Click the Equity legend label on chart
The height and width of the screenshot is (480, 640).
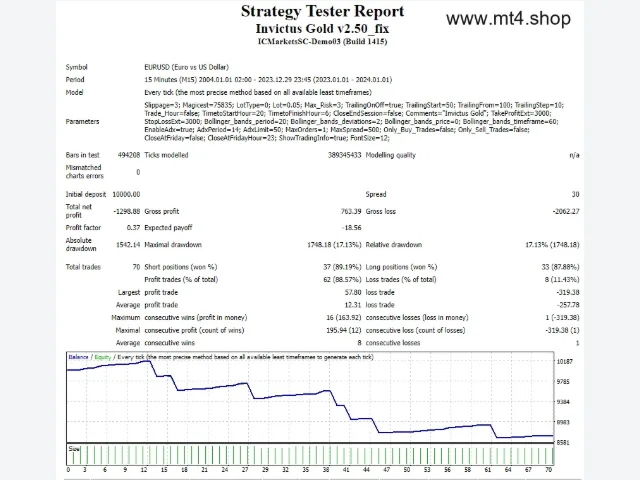click(102, 357)
